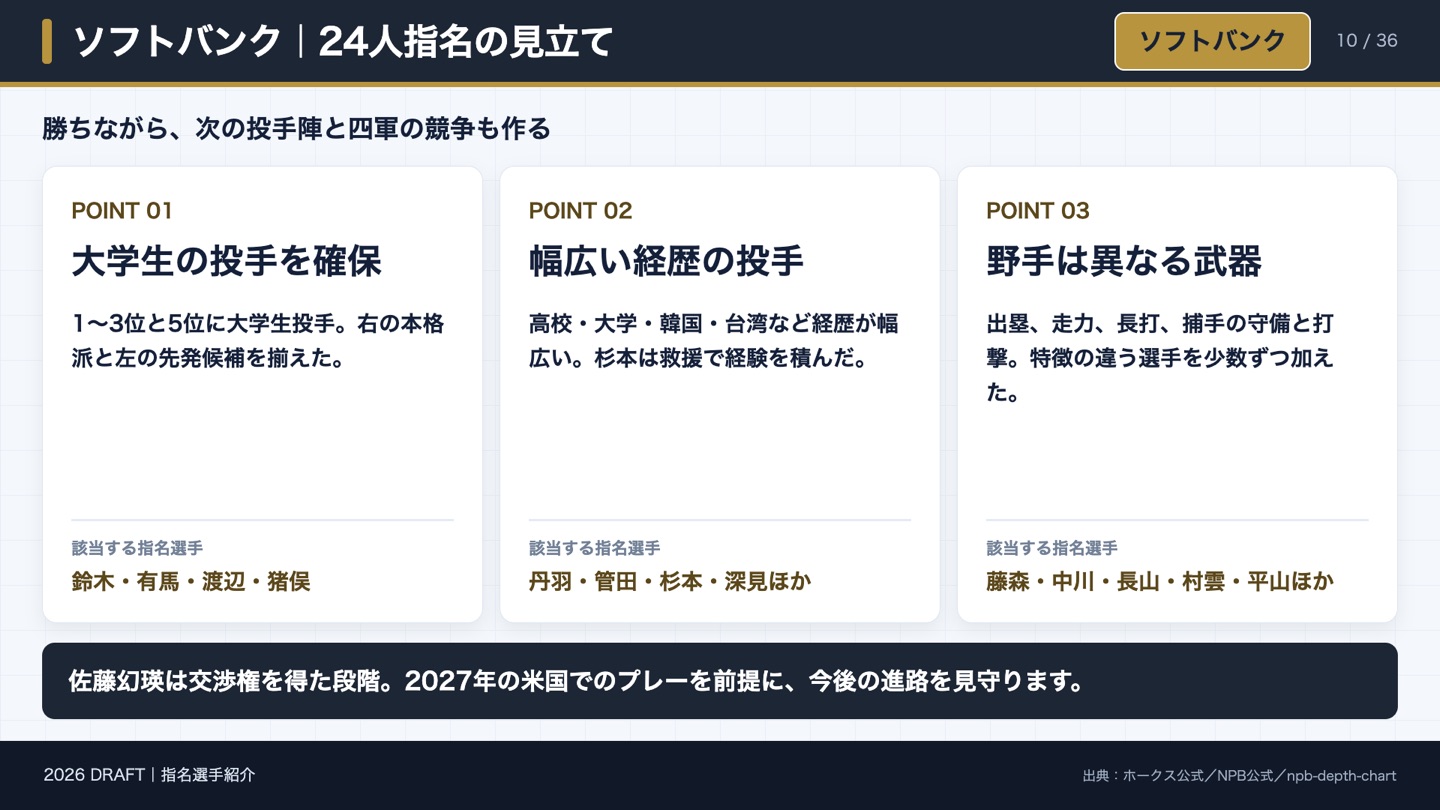Select player names 丹羽・菅田・杉本・深見ほか
1440x810 pixels.
click(x=670, y=582)
